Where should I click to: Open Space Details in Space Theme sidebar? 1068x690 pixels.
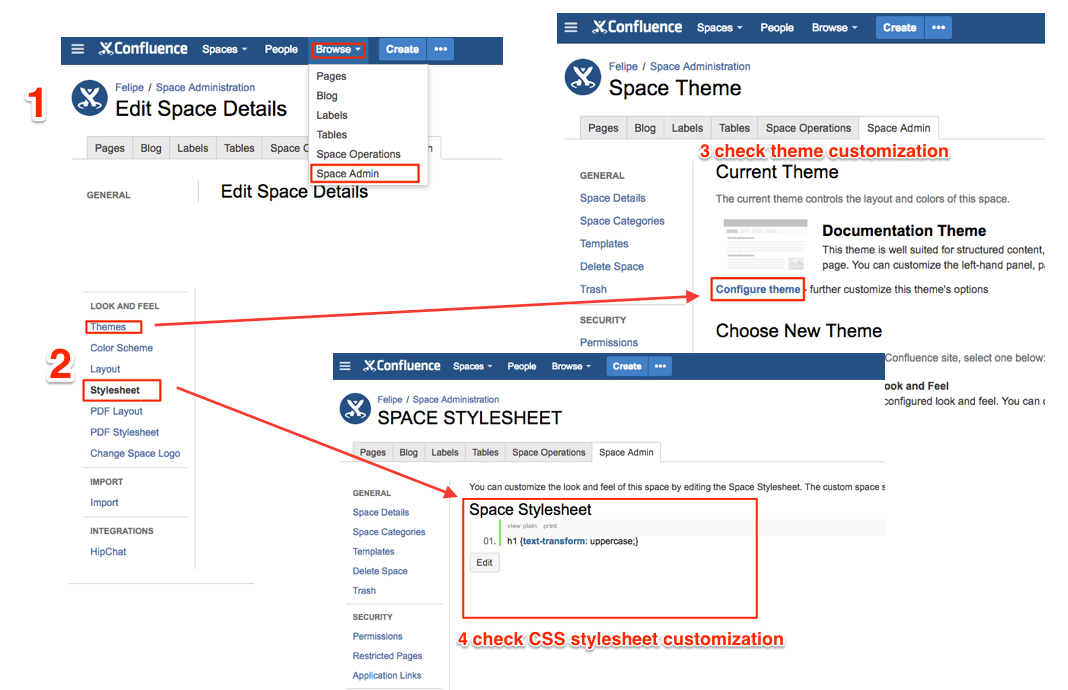(613, 198)
